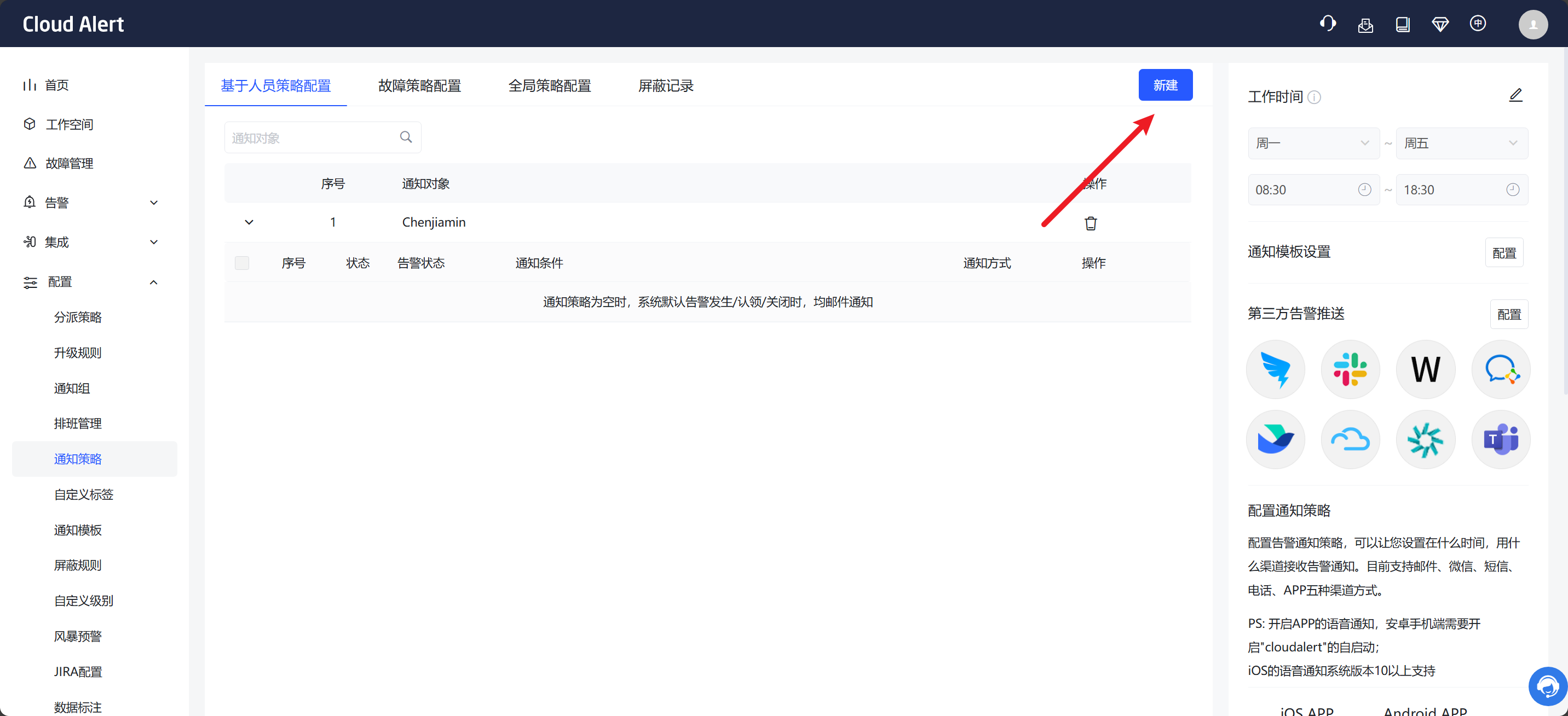This screenshot has width=1568, height=716.
Task: Click the Cloud Alert logo
Action: point(73,24)
